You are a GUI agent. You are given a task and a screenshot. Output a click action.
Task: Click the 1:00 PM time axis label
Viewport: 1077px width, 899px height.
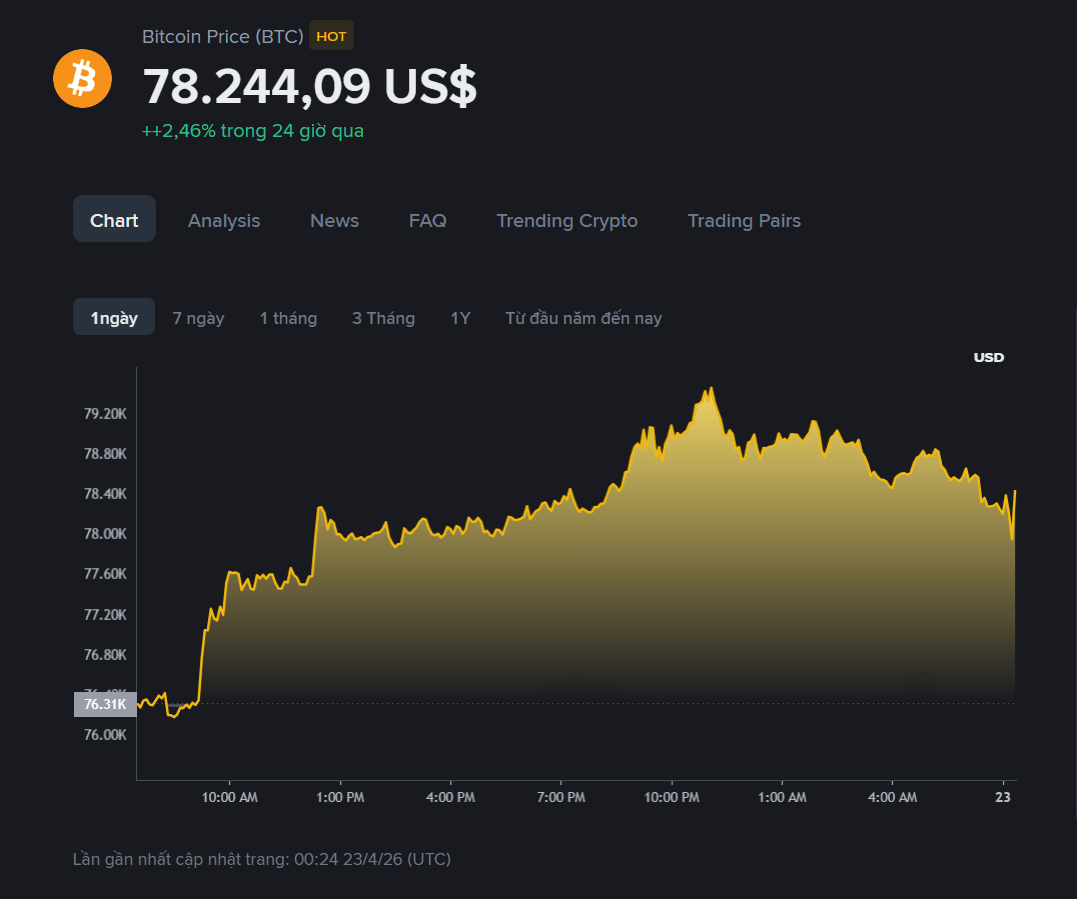pyautogui.click(x=340, y=797)
